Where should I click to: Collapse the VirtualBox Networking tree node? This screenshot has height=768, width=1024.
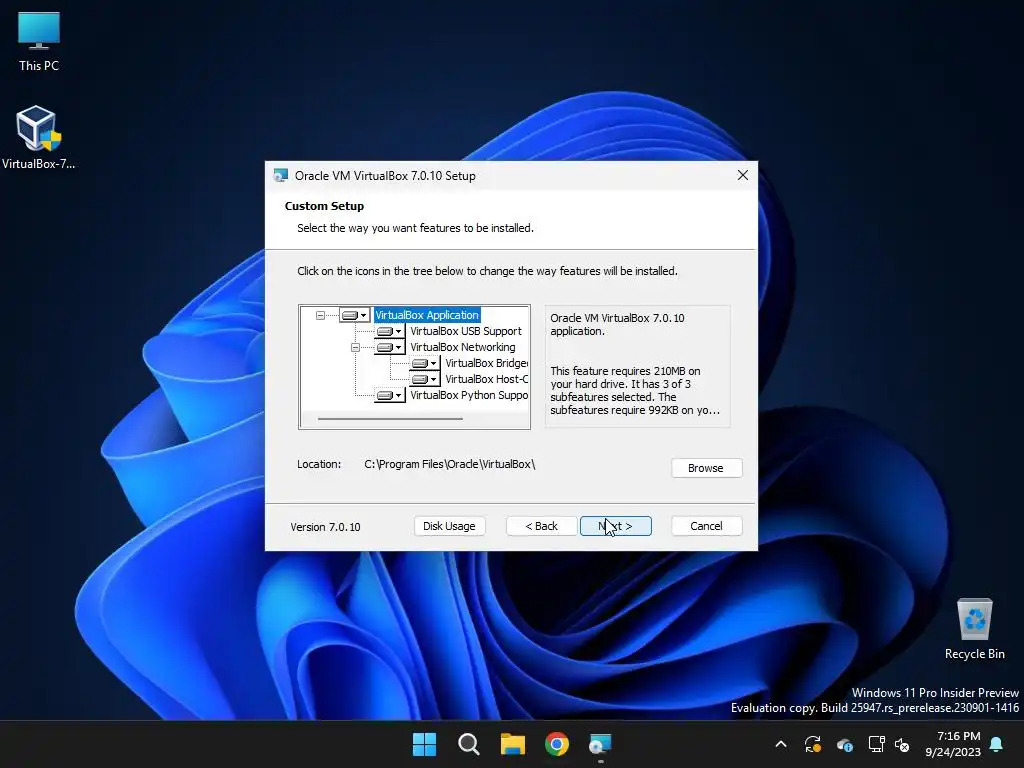(x=355, y=347)
